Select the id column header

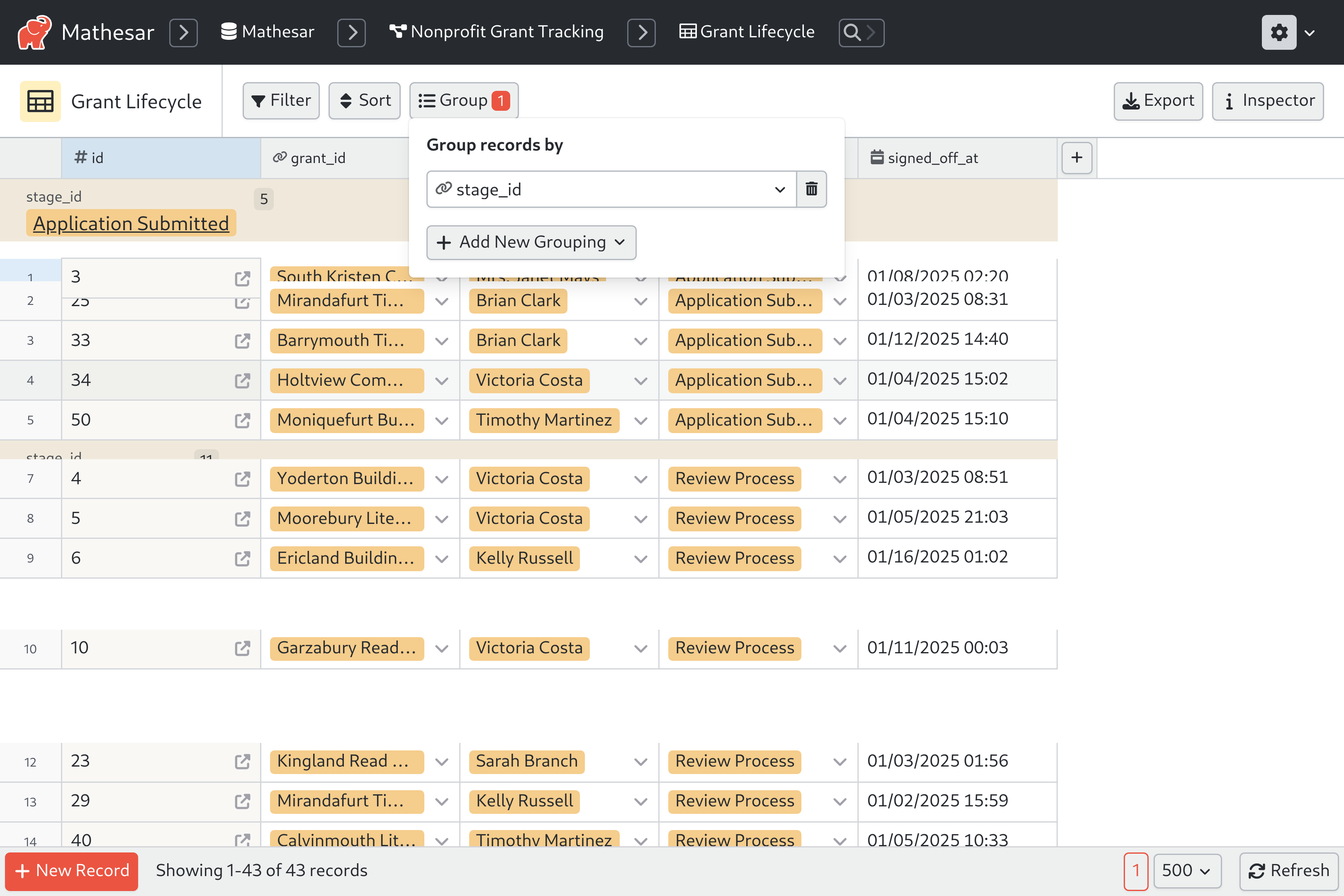pos(161,158)
